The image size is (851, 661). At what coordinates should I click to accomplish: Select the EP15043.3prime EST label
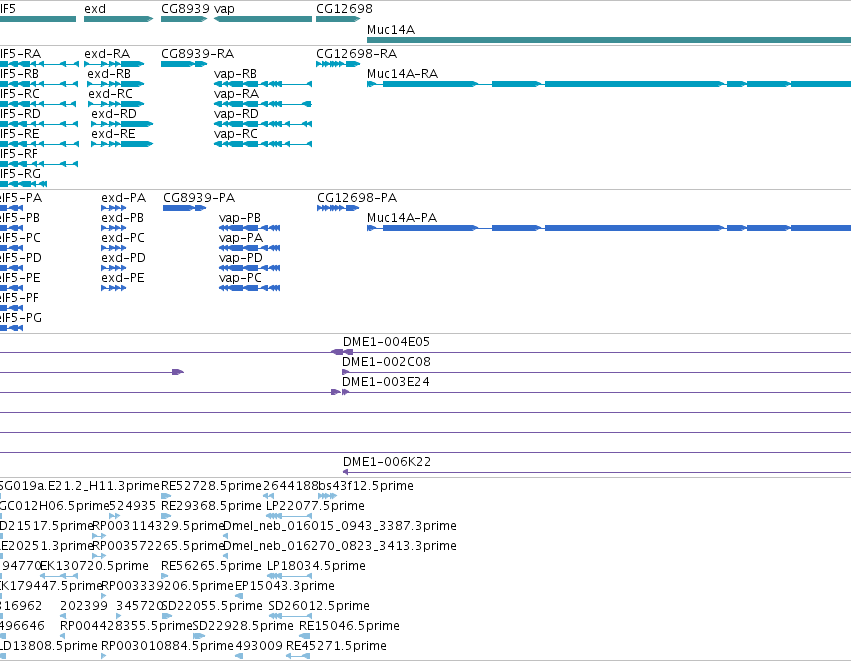click(x=285, y=586)
